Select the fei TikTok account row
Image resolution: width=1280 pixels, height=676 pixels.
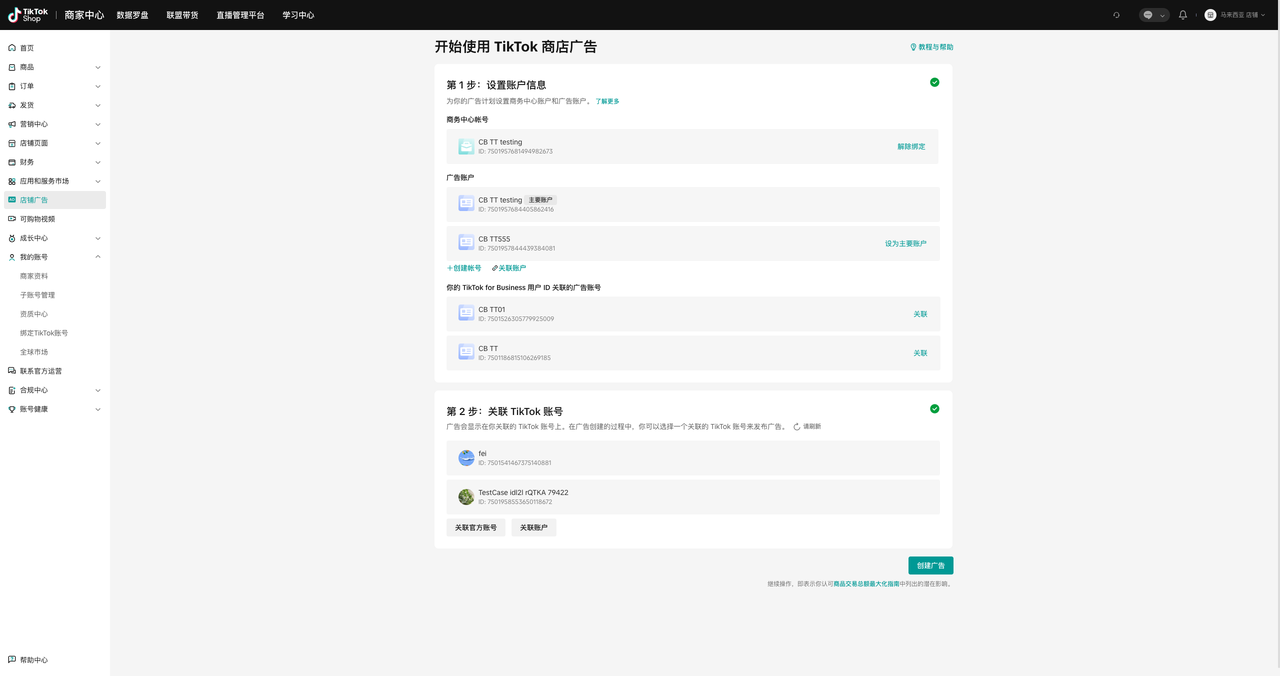click(692, 458)
